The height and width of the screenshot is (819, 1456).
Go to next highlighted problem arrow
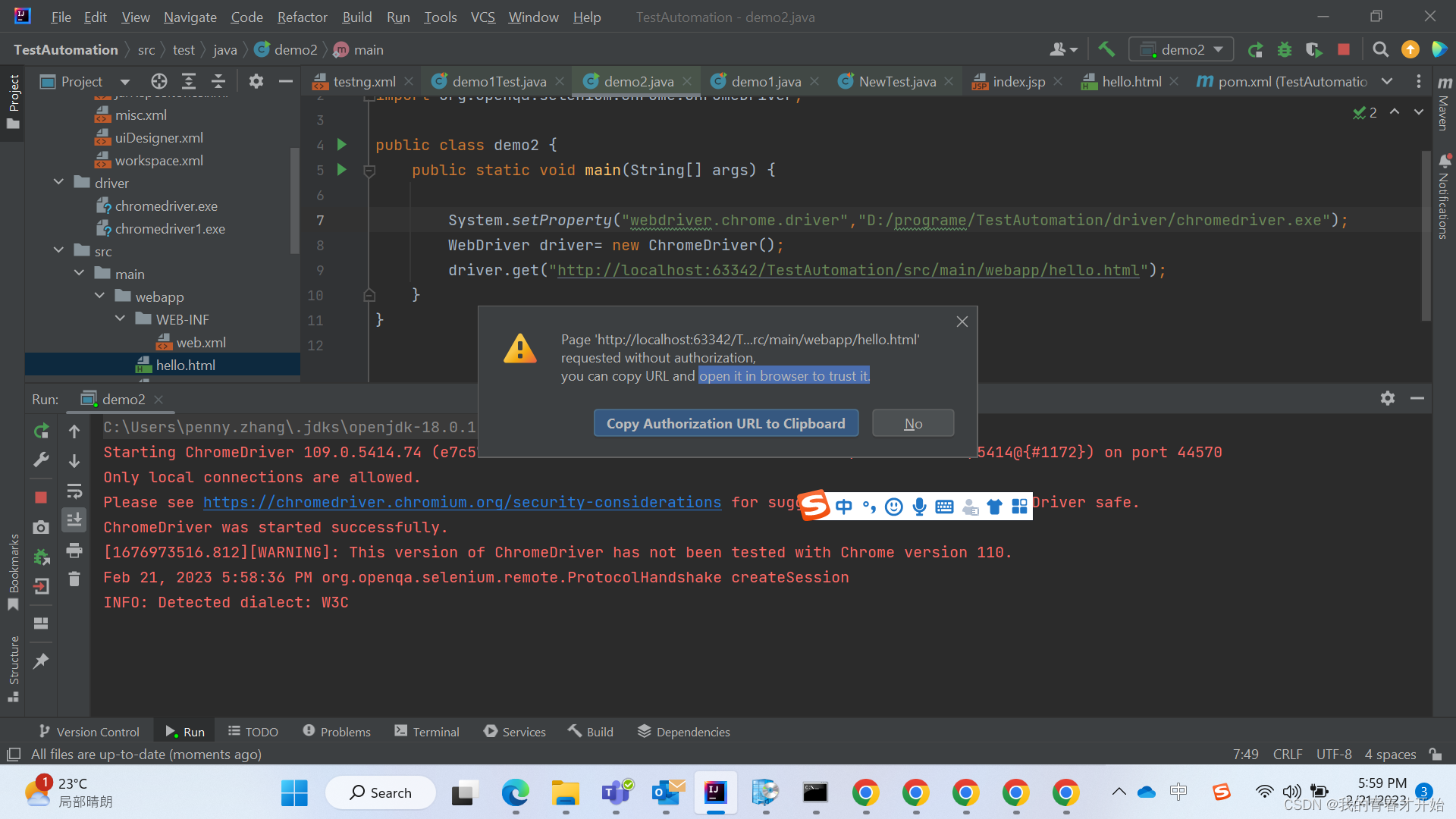coord(1419,112)
